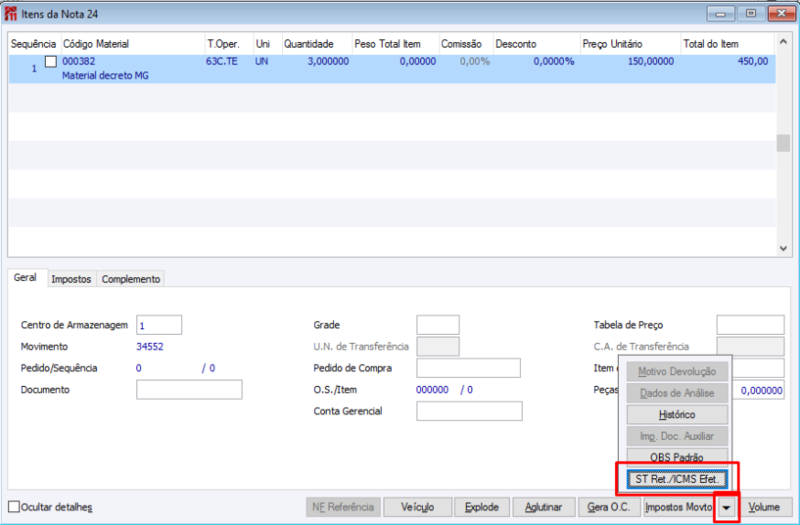Click the Pedido de Compra field

click(468, 368)
